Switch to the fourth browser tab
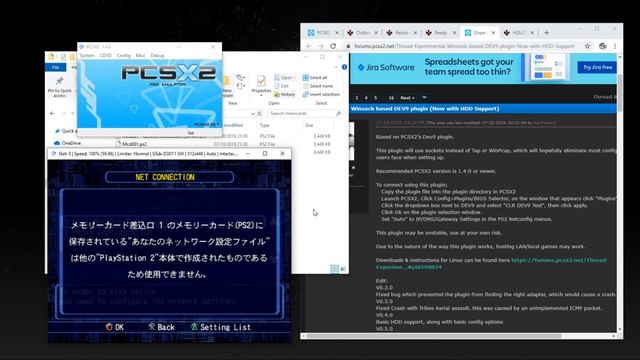 [x=441, y=33]
